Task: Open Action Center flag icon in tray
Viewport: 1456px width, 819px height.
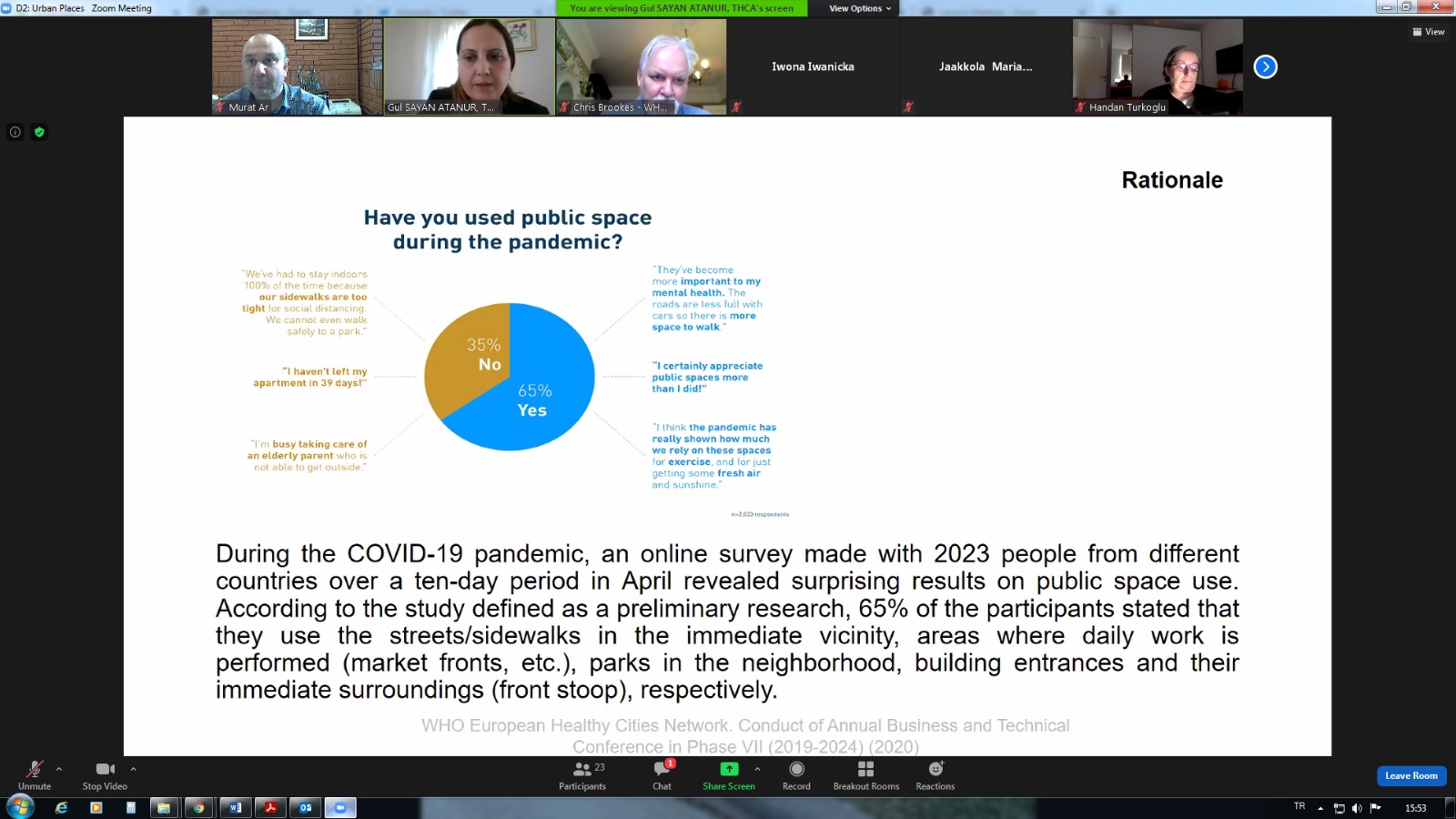Action: [1375, 808]
